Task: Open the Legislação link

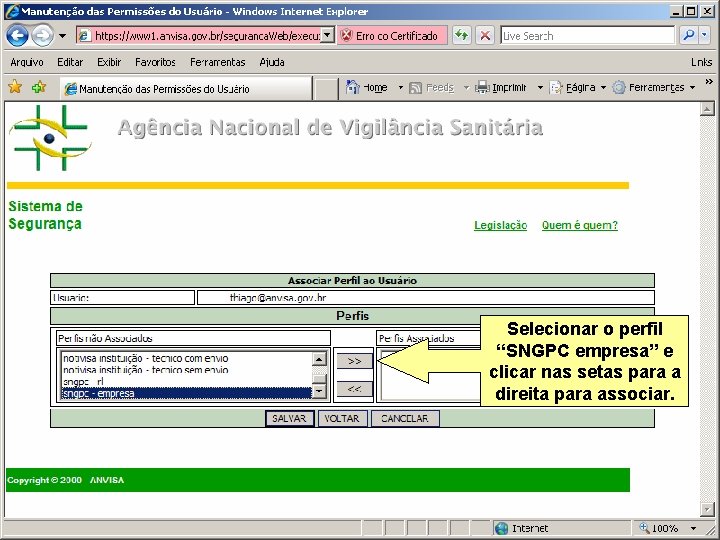Action: [x=500, y=225]
